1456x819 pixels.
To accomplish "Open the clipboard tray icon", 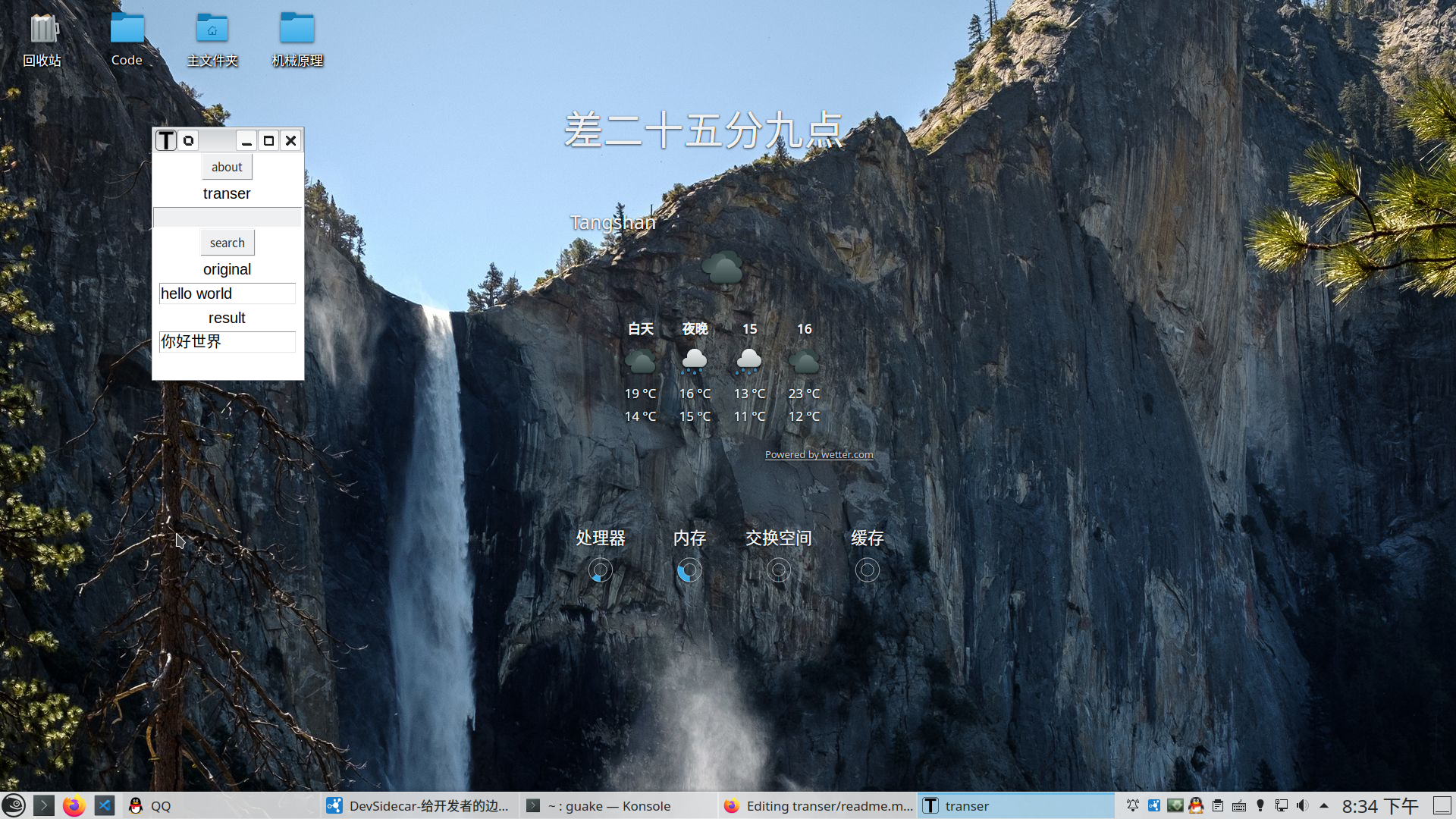I will [1218, 805].
